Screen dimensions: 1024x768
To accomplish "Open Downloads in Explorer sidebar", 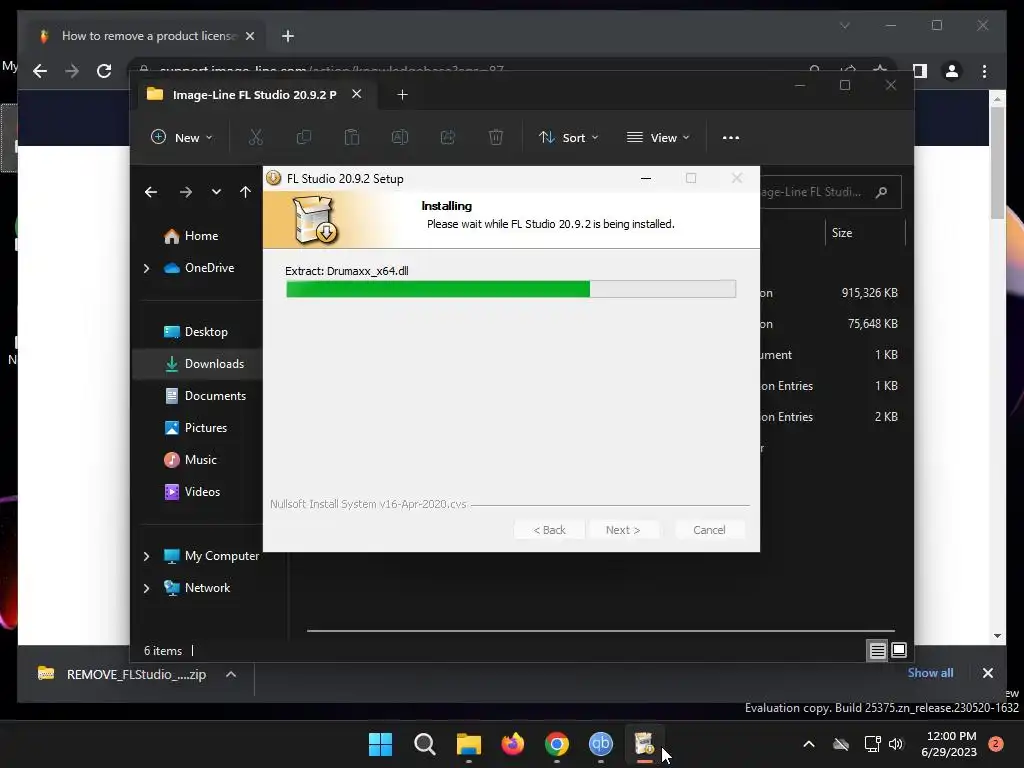I will click(x=204, y=364).
